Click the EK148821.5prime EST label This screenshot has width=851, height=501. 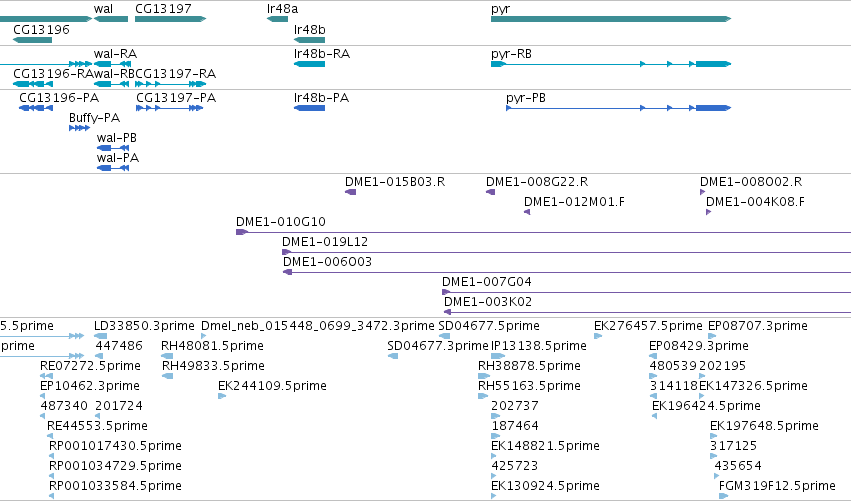[545, 447]
